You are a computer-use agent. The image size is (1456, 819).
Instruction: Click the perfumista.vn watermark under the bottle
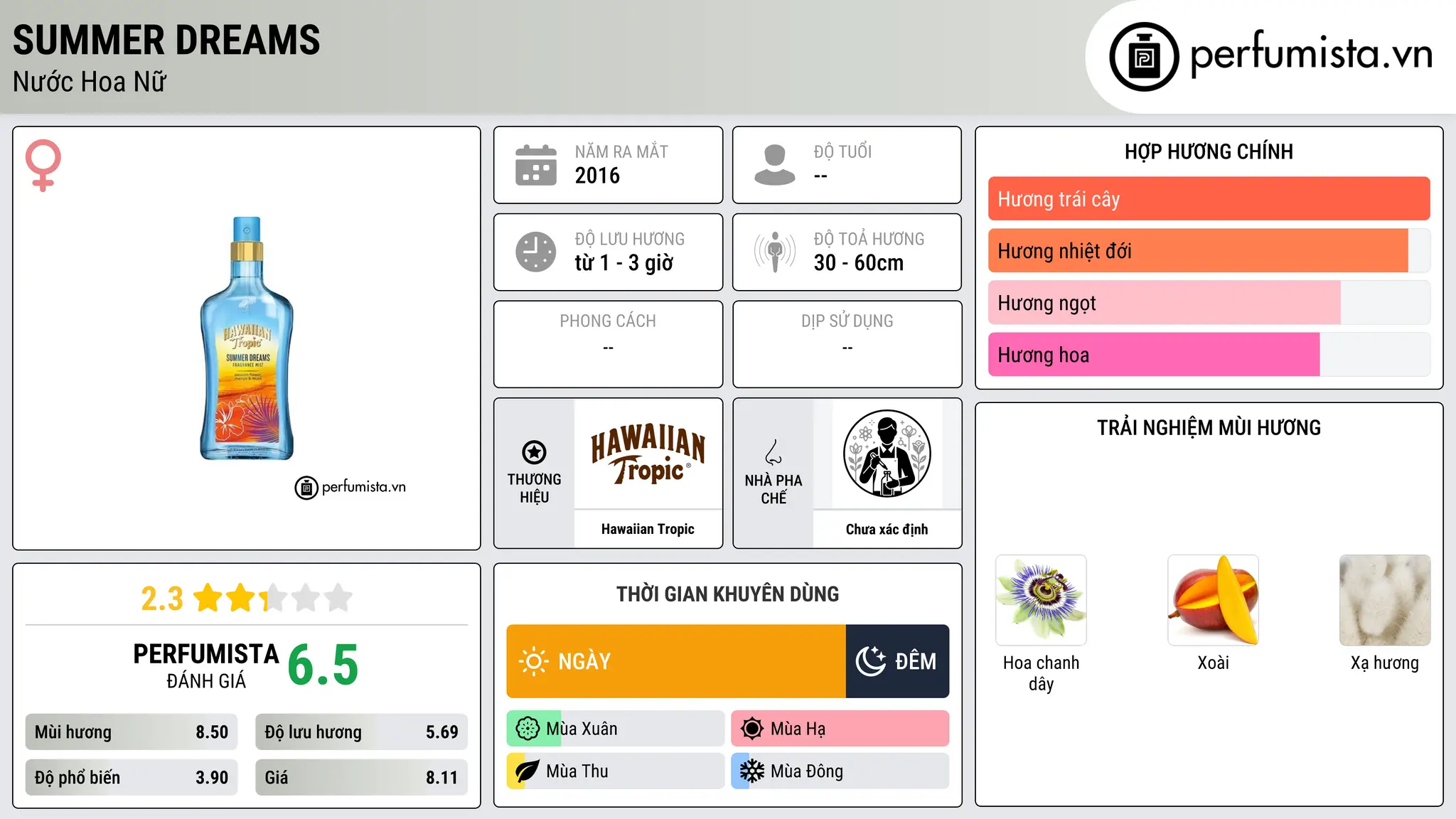(x=350, y=488)
